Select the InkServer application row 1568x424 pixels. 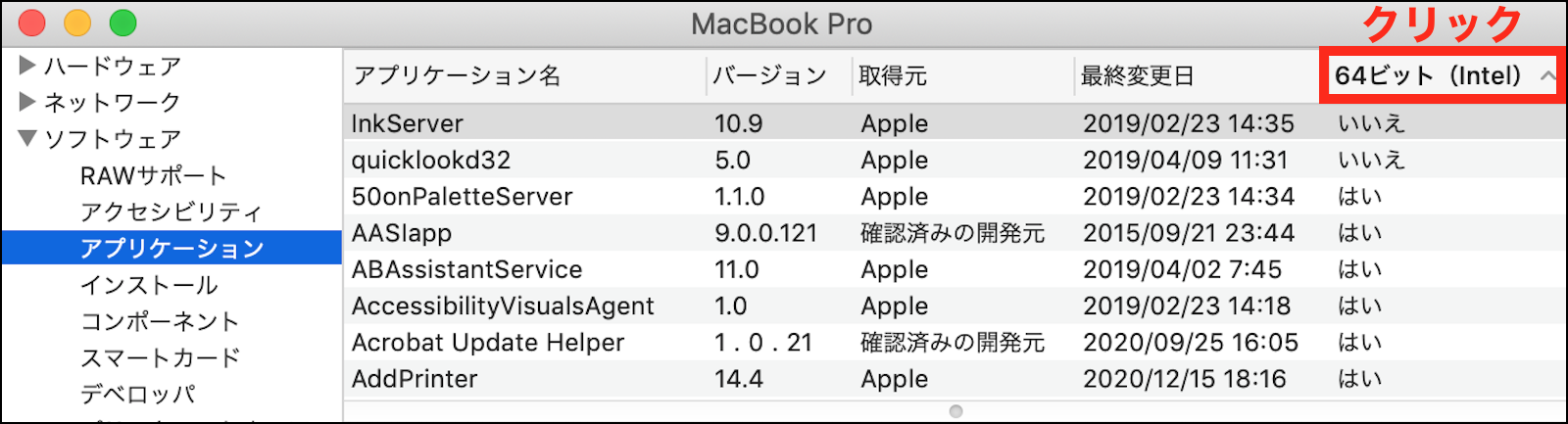[408, 123]
